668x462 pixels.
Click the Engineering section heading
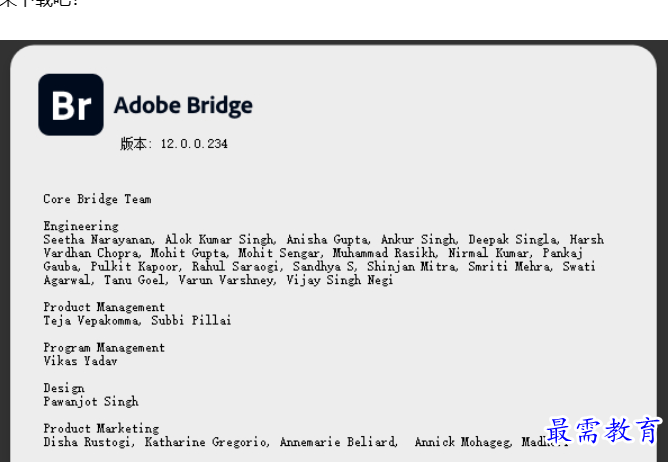click(80, 226)
